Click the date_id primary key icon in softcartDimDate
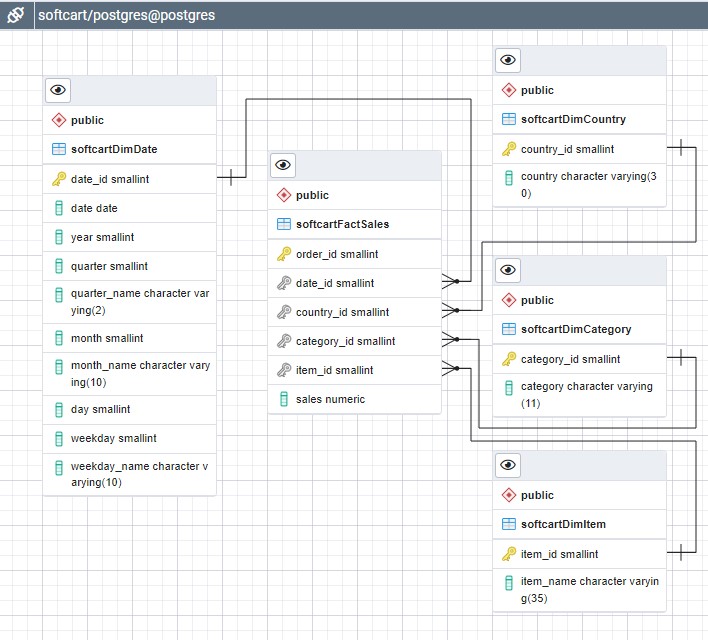This screenshot has width=708, height=640. (59, 179)
